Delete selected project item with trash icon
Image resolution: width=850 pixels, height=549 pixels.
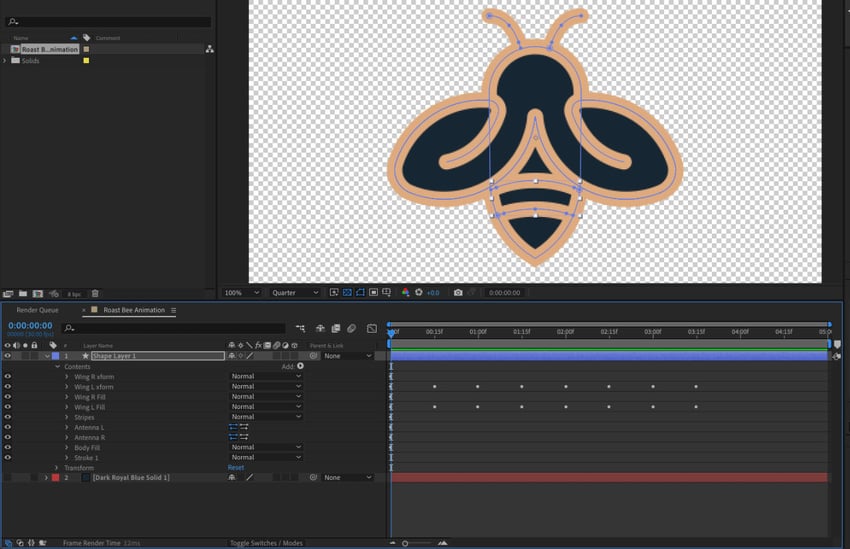click(x=95, y=294)
